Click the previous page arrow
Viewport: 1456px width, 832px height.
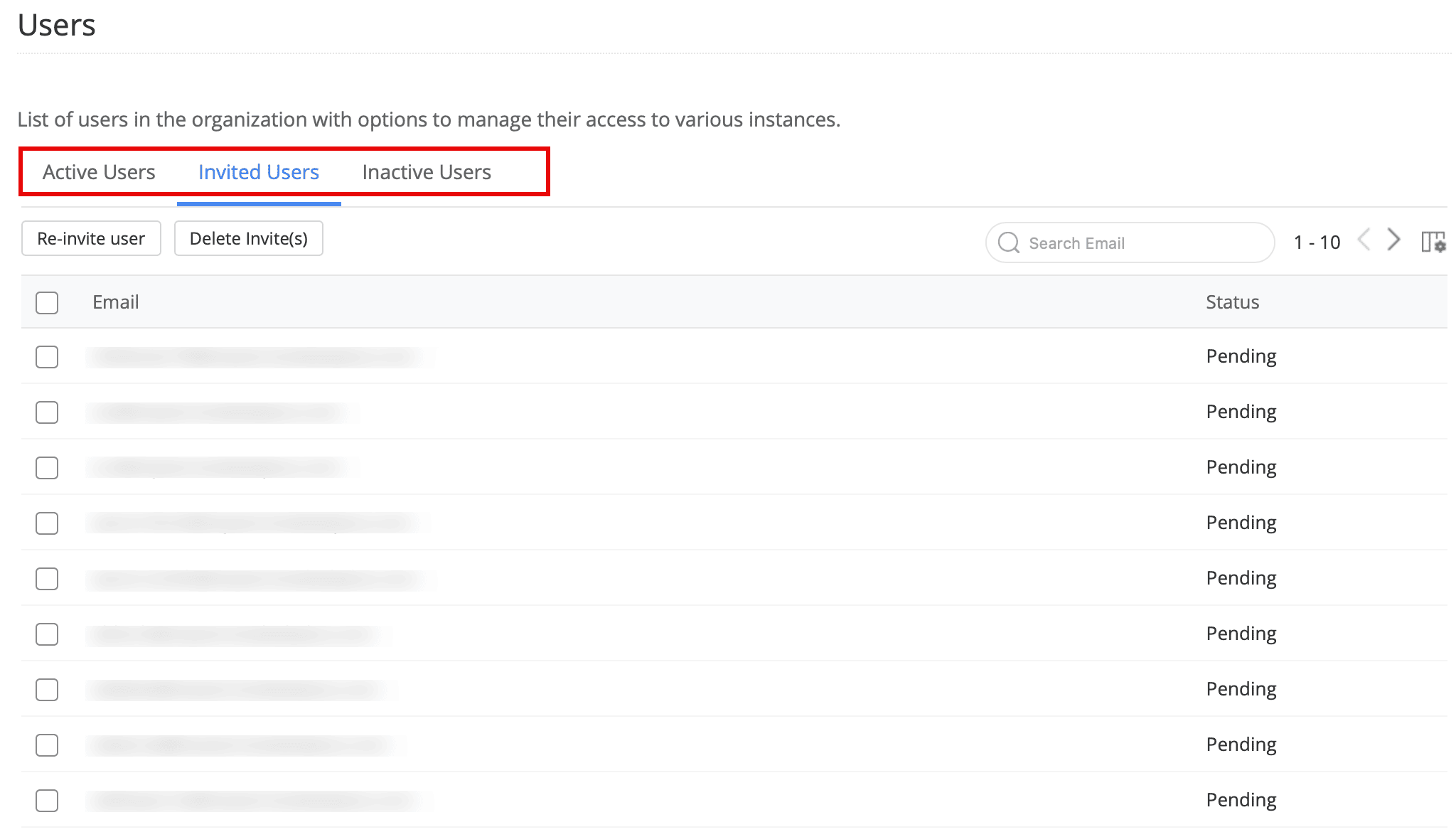1364,240
